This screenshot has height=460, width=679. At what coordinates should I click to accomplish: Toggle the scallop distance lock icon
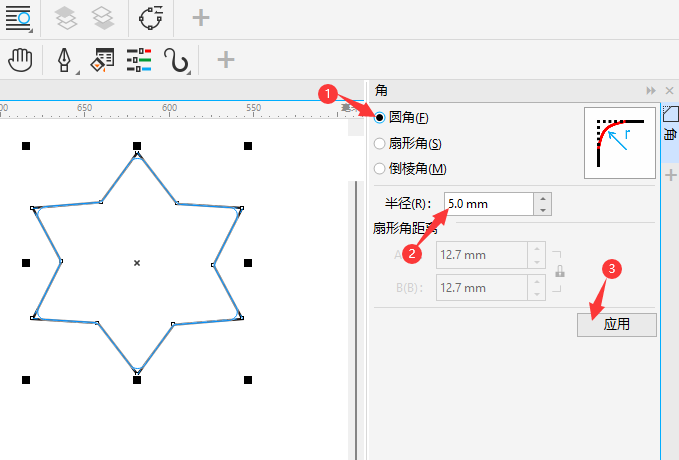click(559, 272)
